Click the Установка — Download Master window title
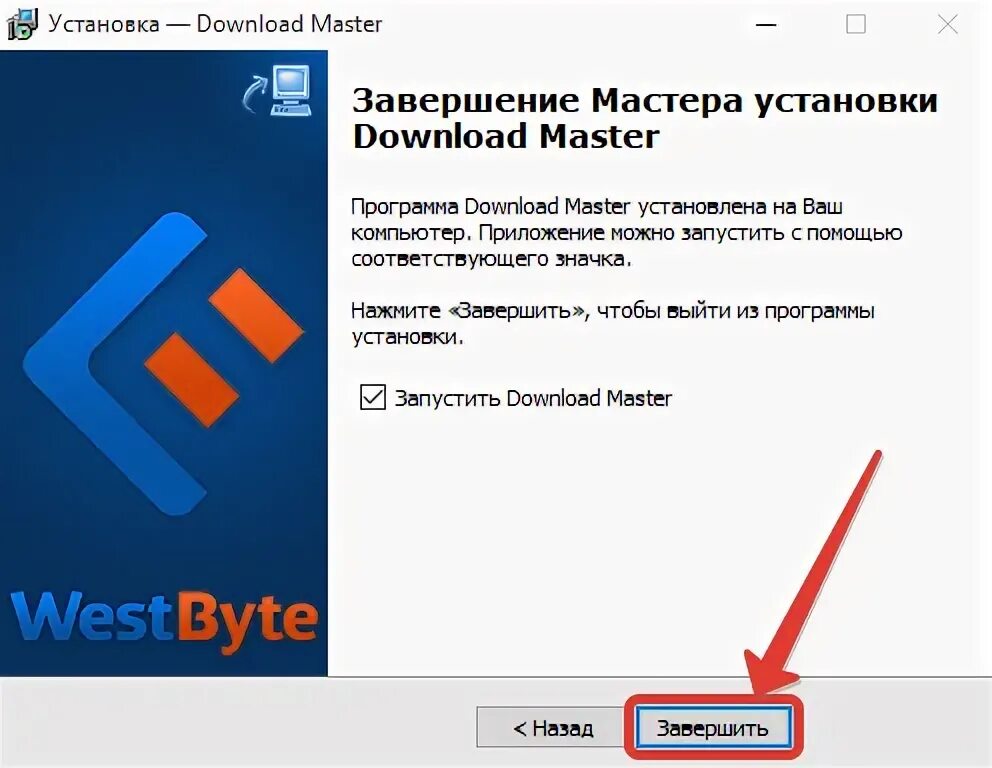 coord(215,24)
